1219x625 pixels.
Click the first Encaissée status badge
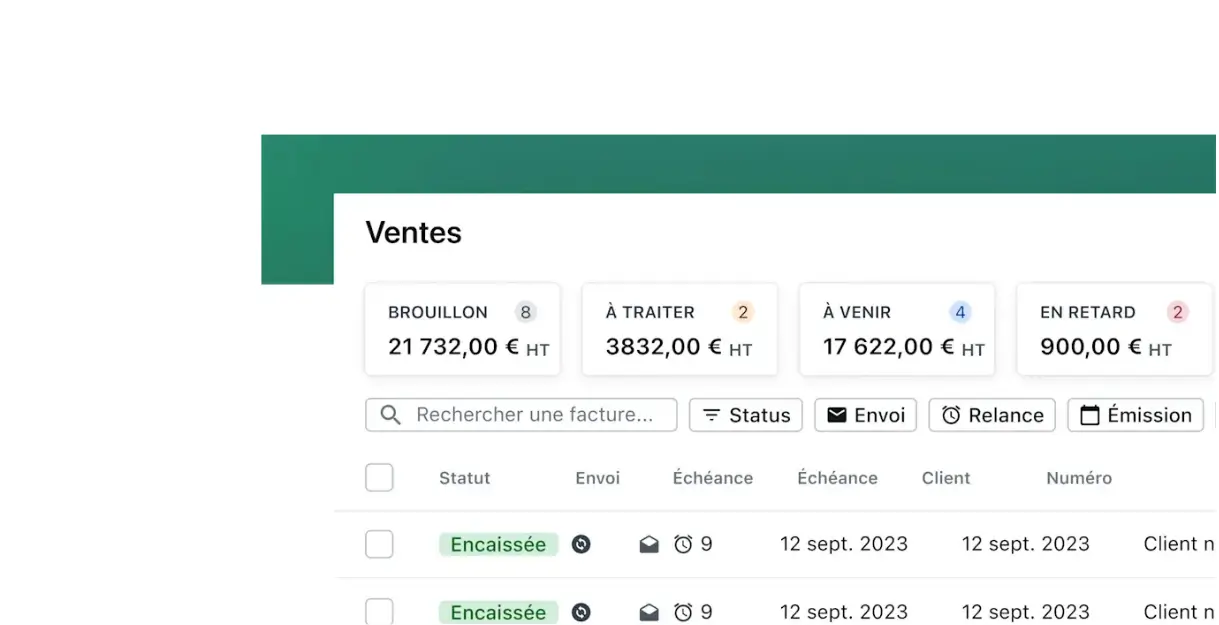(x=498, y=544)
